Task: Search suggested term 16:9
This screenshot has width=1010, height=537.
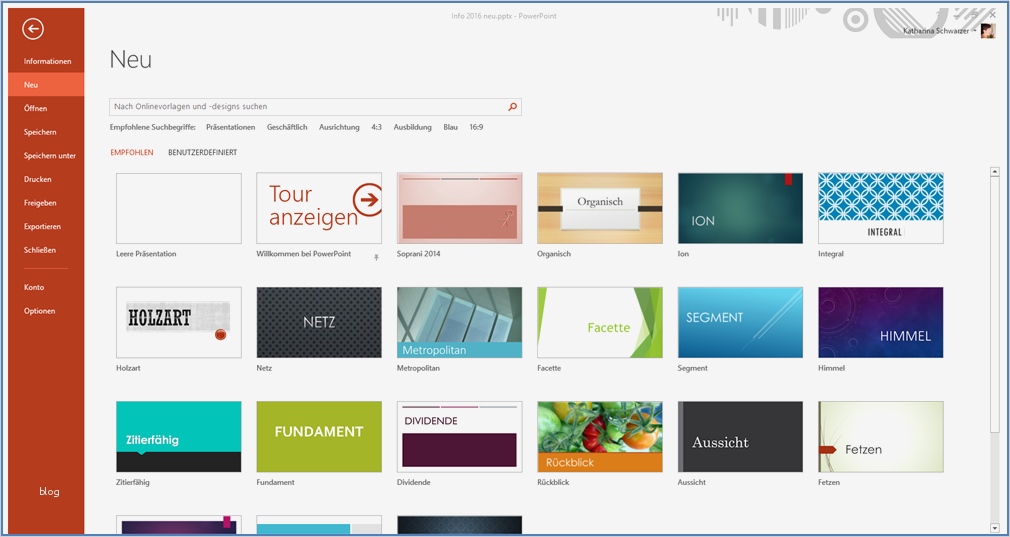Action: 476,127
